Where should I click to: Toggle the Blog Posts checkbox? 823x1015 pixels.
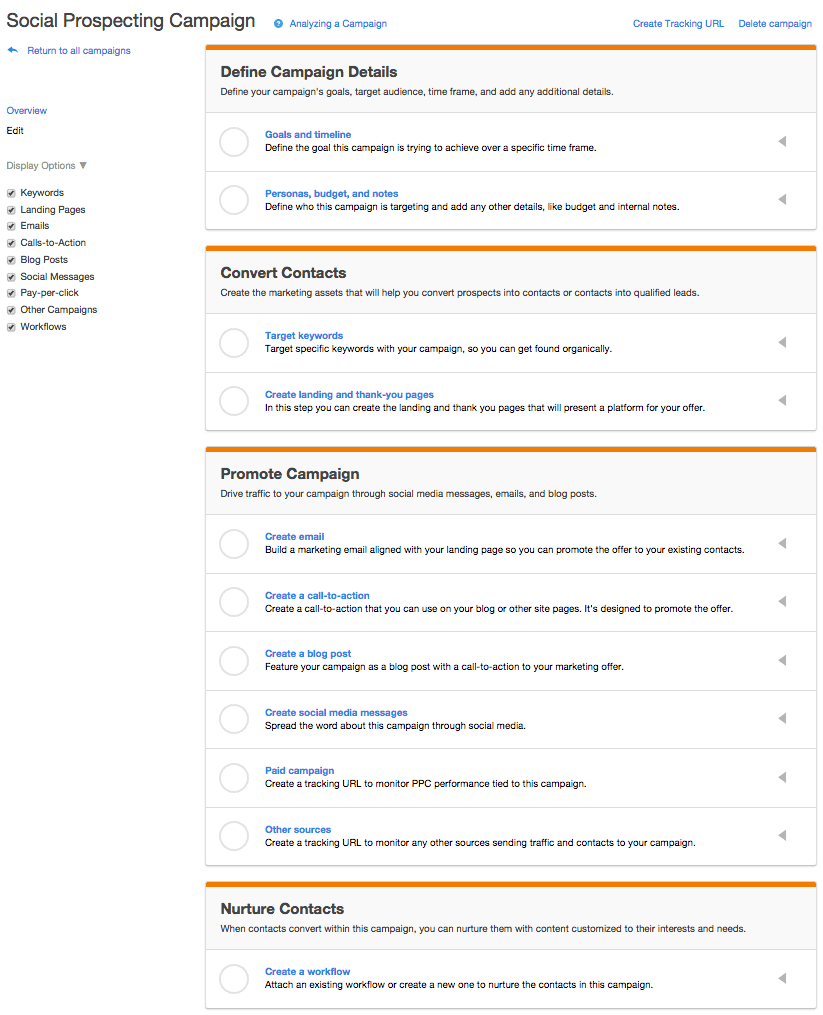click(x=11, y=260)
